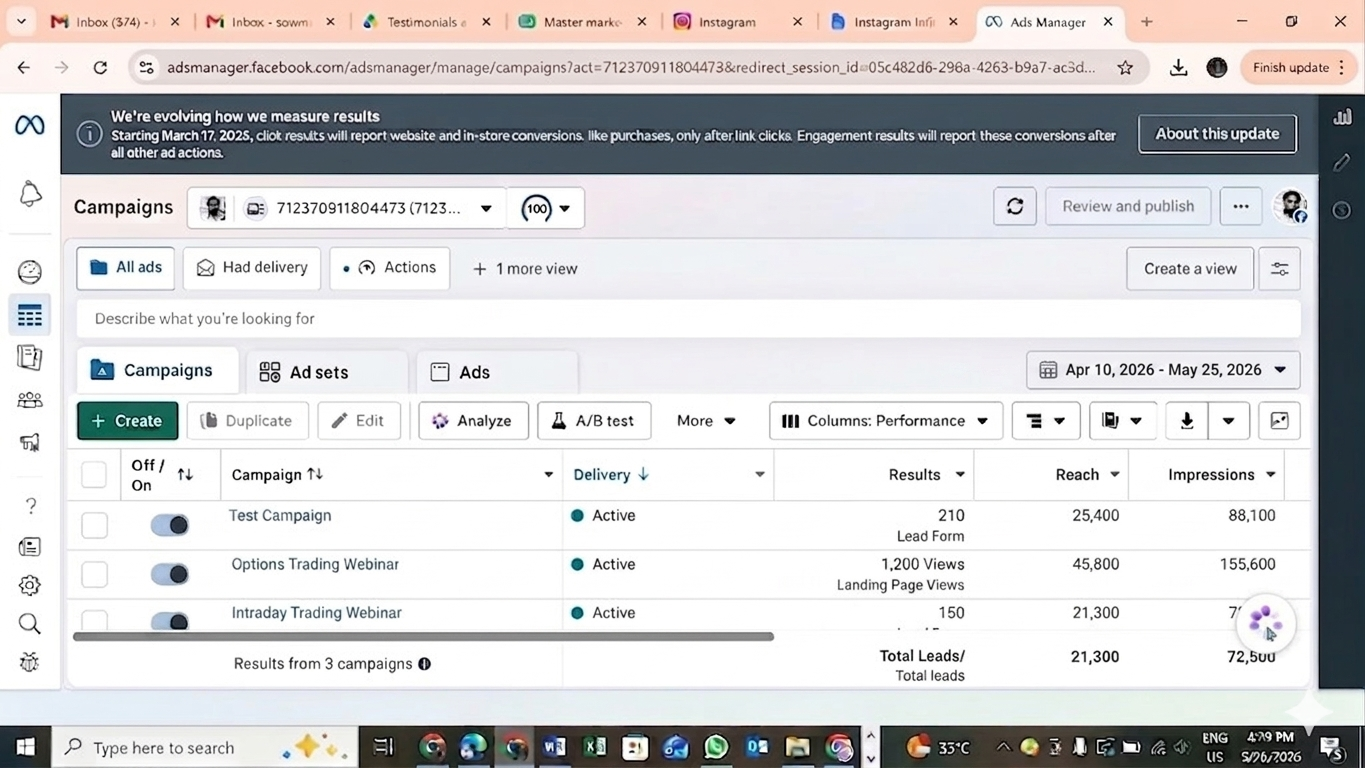Click the A/B test button
This screenshot has height=768, width=1365.
594,421
